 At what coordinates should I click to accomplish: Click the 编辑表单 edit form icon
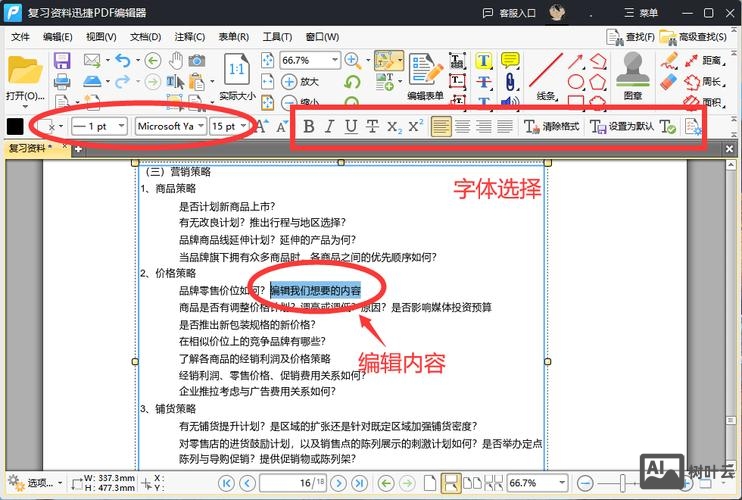click(425, 77)
